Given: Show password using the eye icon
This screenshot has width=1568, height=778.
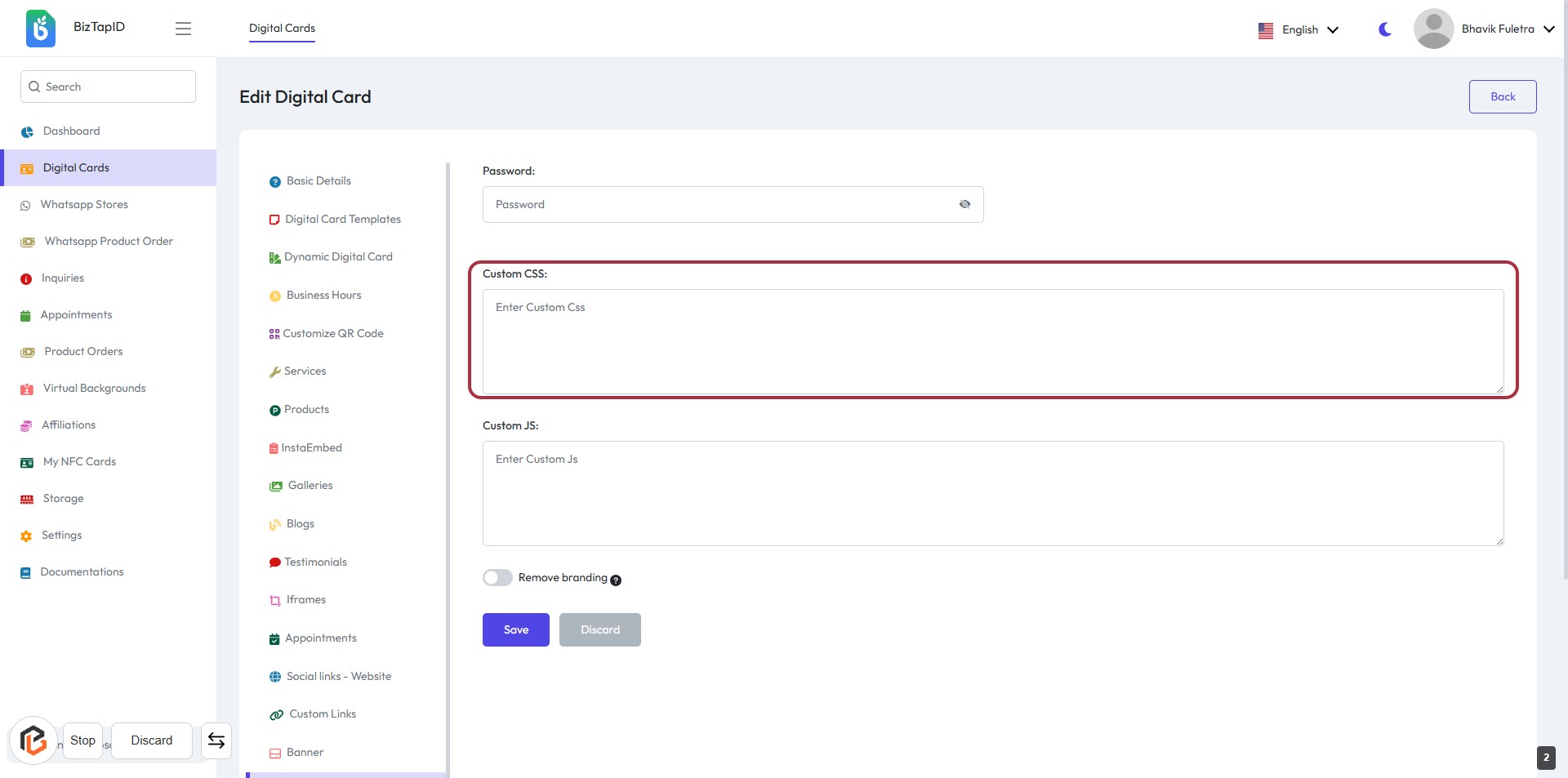Looking at the screenshot, I should (x=964, y=204).
